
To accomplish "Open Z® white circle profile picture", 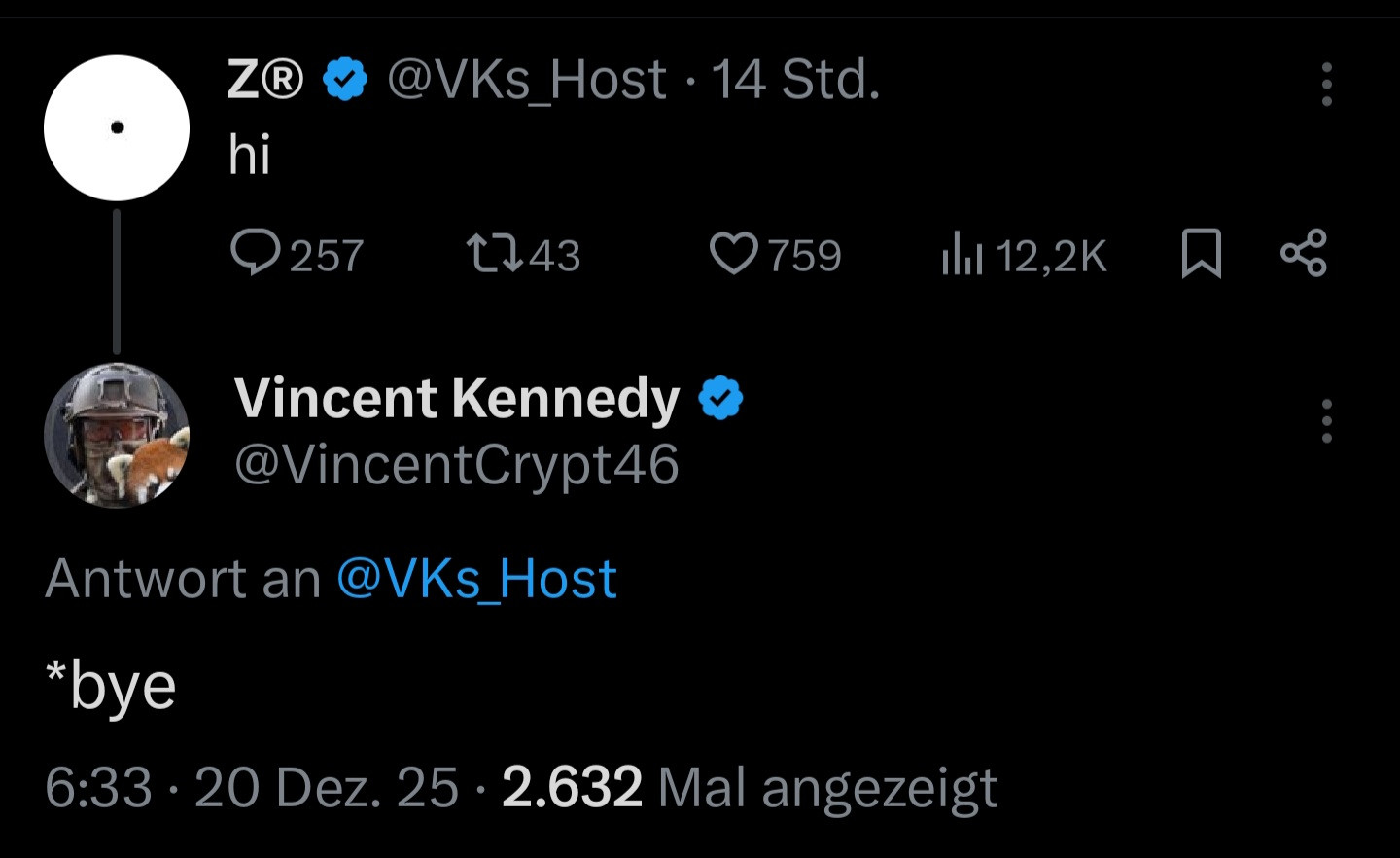I will click(x=117, y=127).
